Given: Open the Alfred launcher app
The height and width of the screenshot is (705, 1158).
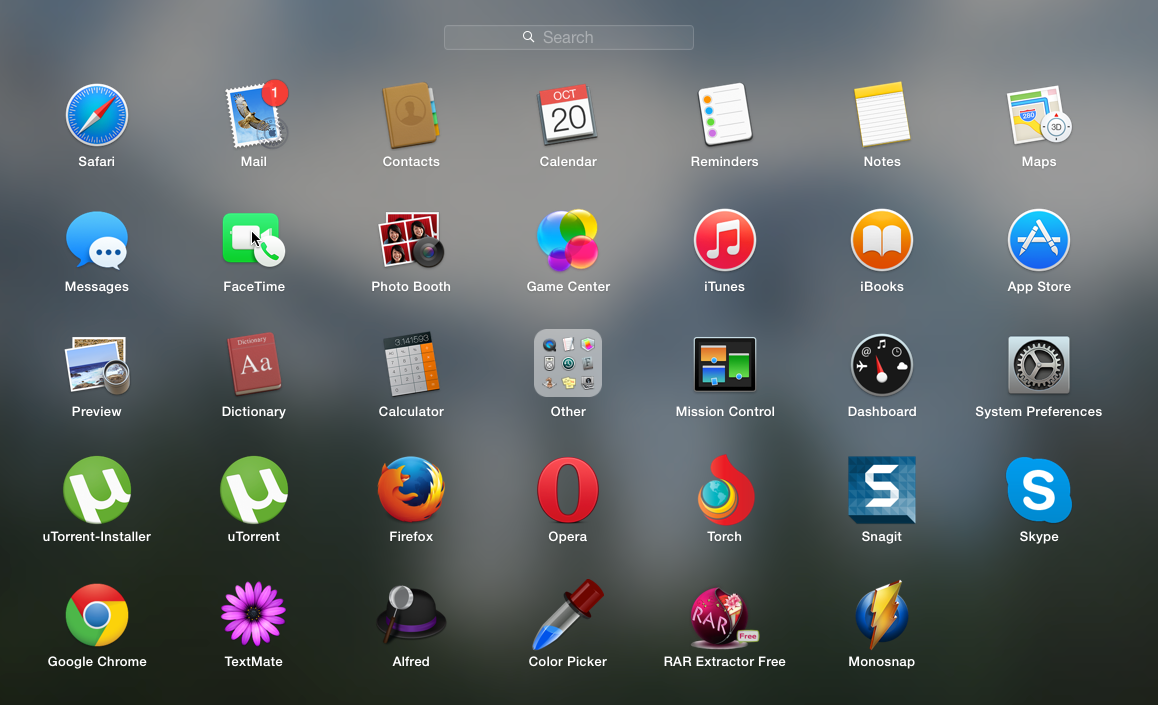Looking at the screenshot, I should click(x=411, y=615).
